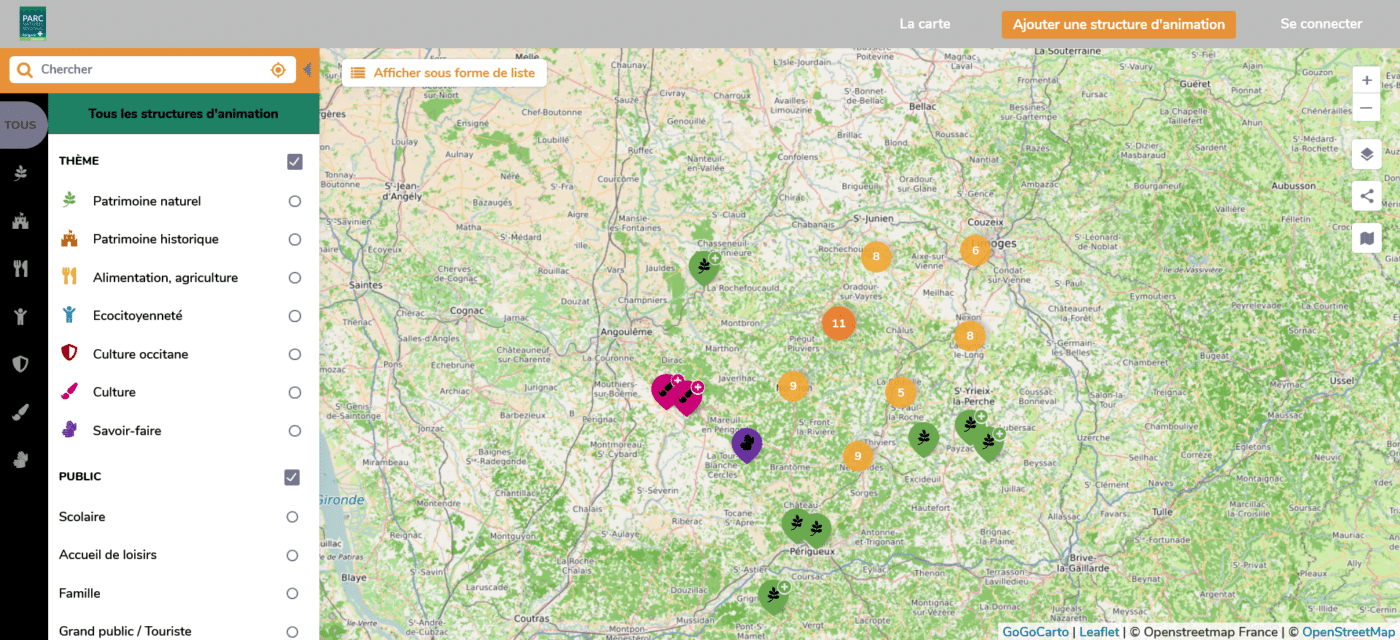Select the paintbrush icon in black sidebar

pyautogui.click(x=20, y=412)
